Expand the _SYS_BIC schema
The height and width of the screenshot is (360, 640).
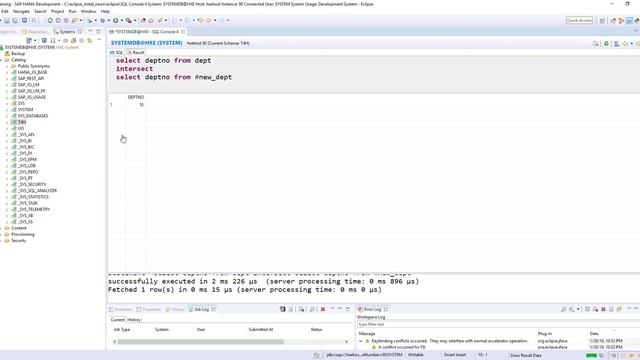coord(7,147)
